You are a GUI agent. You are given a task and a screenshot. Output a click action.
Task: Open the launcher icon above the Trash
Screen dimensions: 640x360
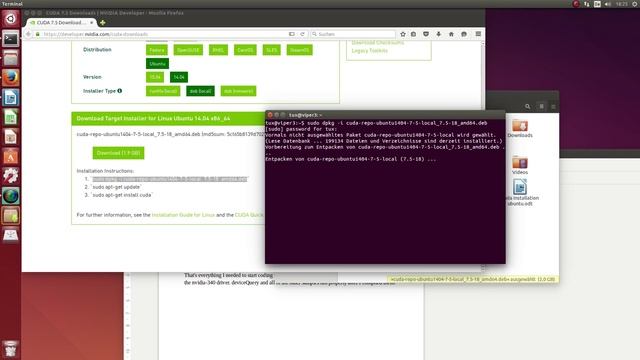coord(10,235)
